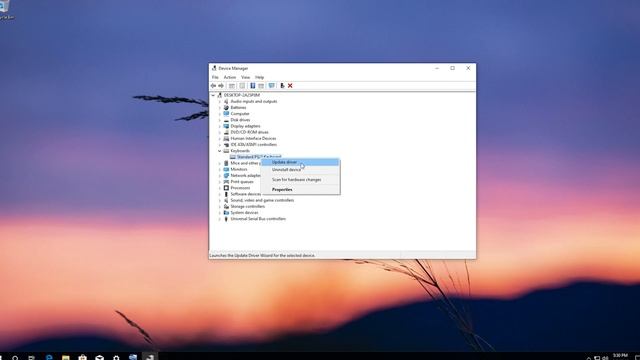Collapse the Keyboards category
The width and height of the screenshot is (640, 360).
coord(220,151)
